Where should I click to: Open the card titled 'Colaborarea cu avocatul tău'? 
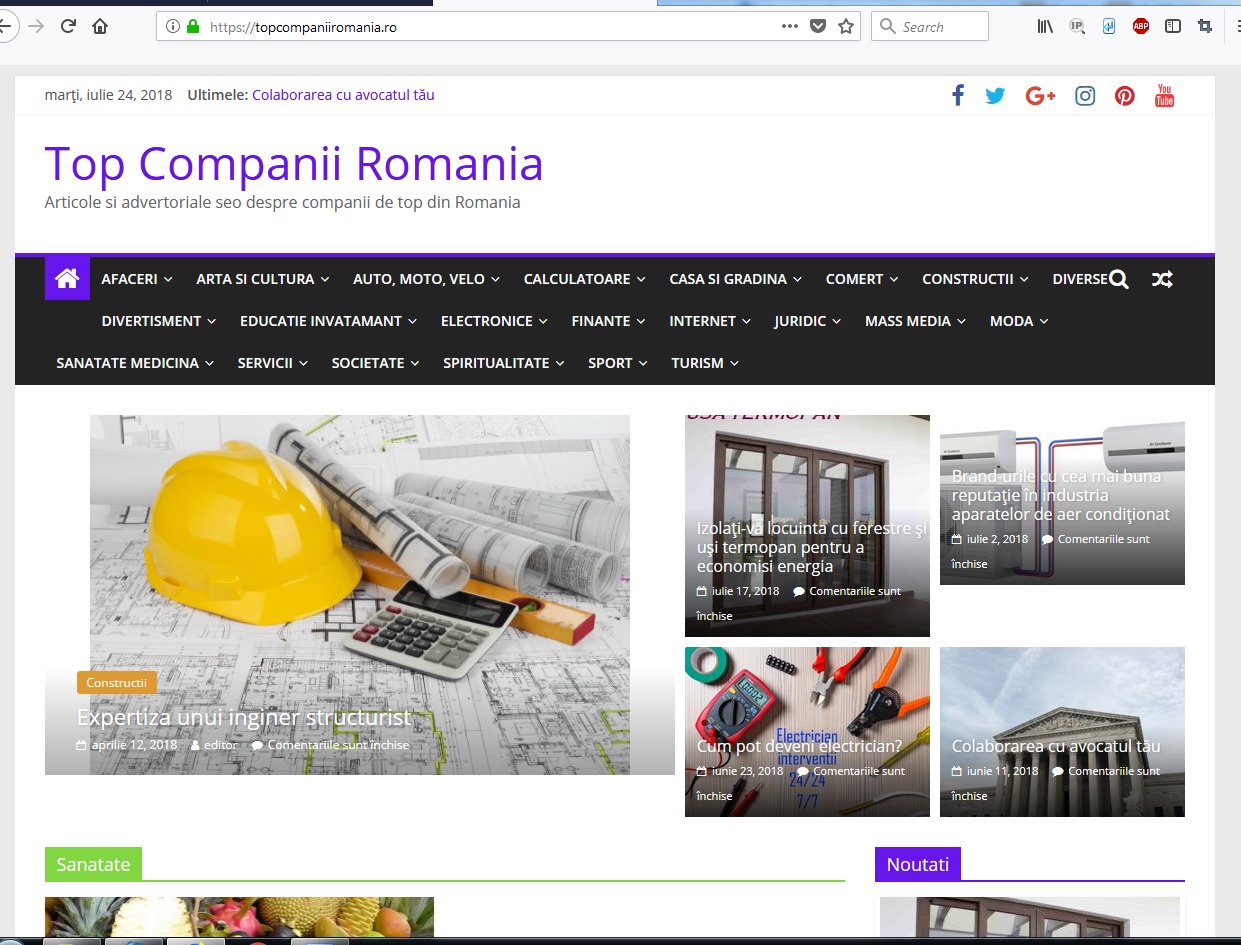tap(1056, 746)
